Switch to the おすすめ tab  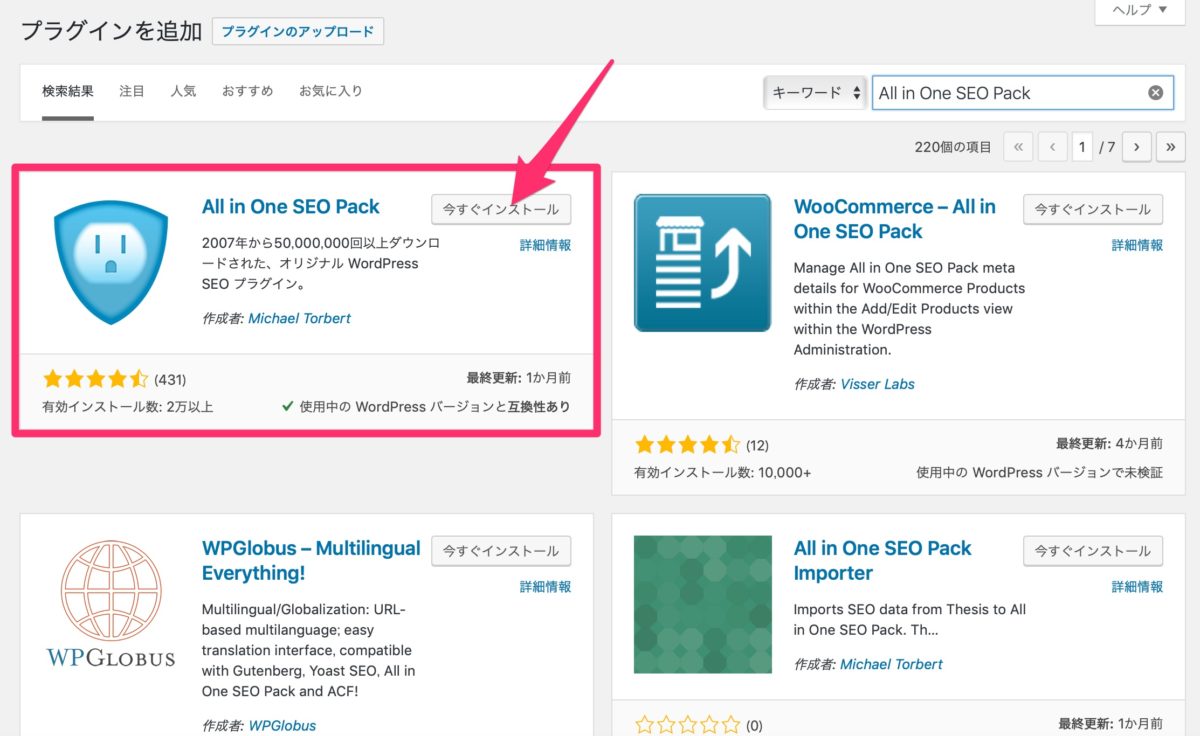[x=247, y=91]
